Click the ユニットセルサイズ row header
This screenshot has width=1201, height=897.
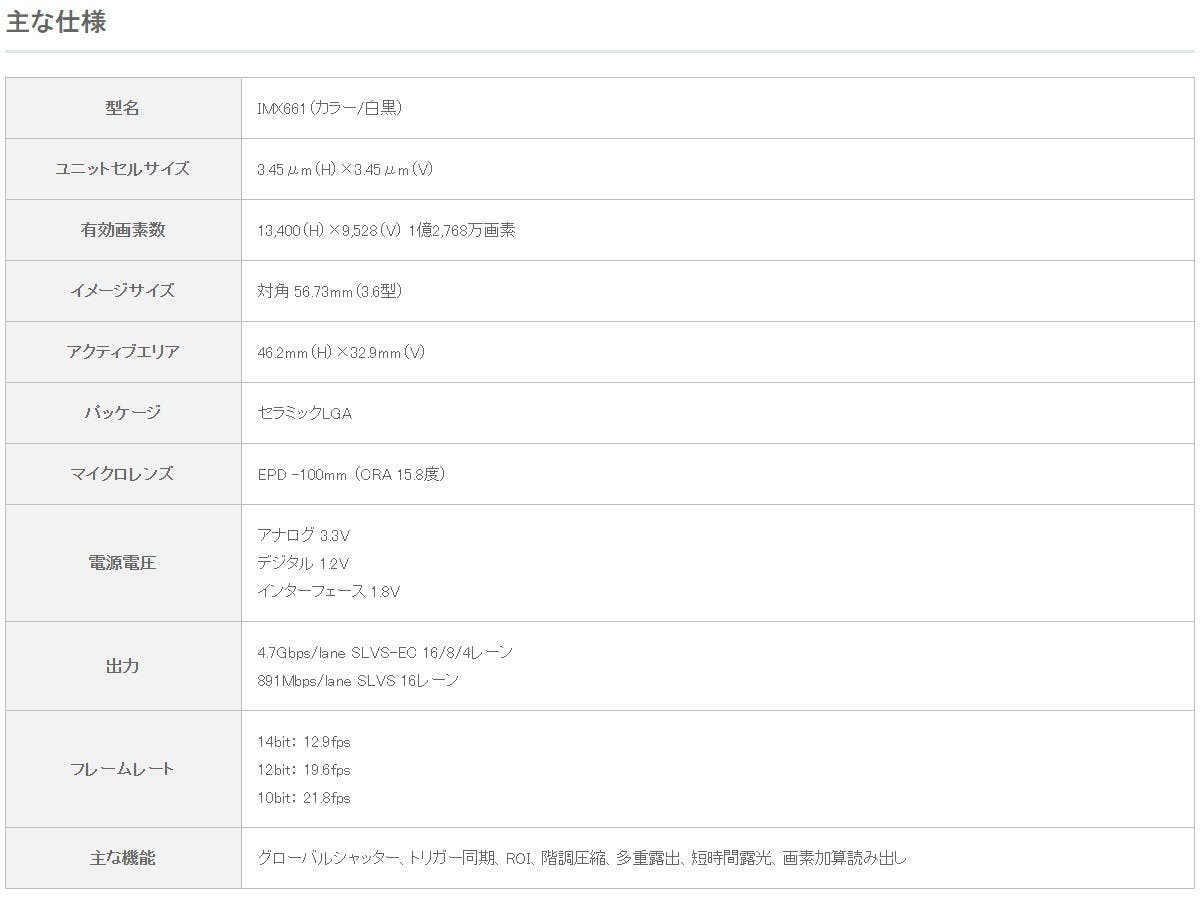click(122, 169)
